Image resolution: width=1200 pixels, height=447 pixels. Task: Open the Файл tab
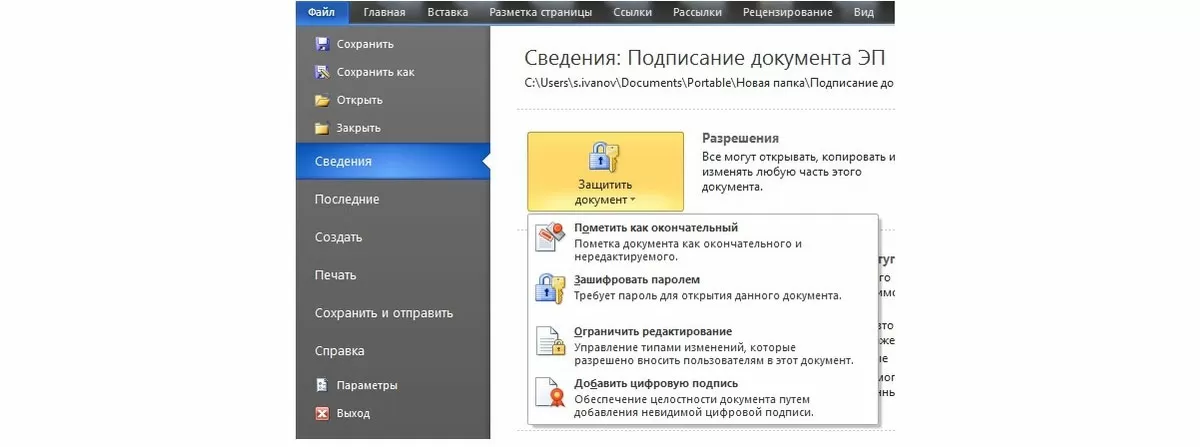pos(323,12)
